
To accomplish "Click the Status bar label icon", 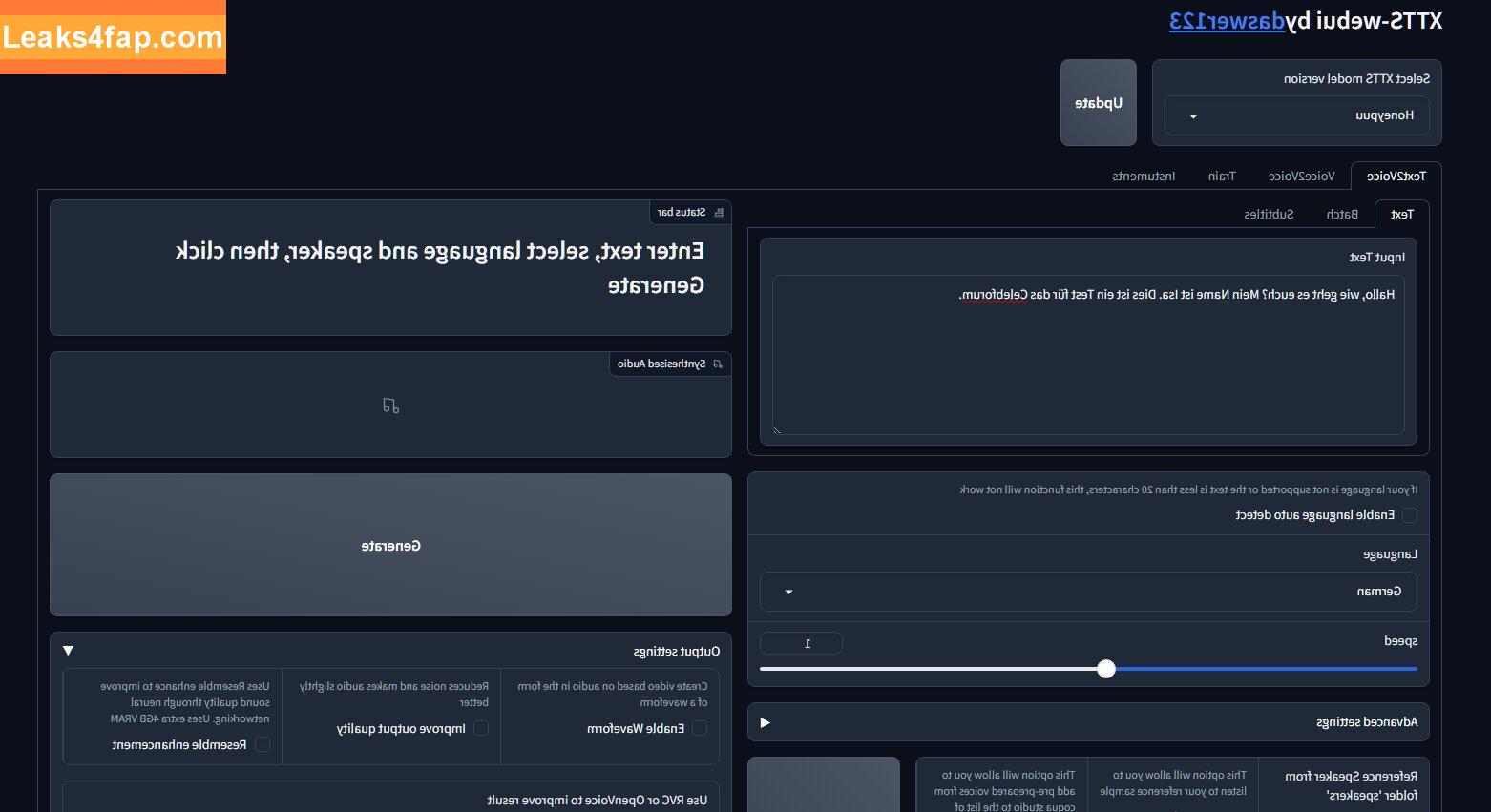I will coord(719,212).
